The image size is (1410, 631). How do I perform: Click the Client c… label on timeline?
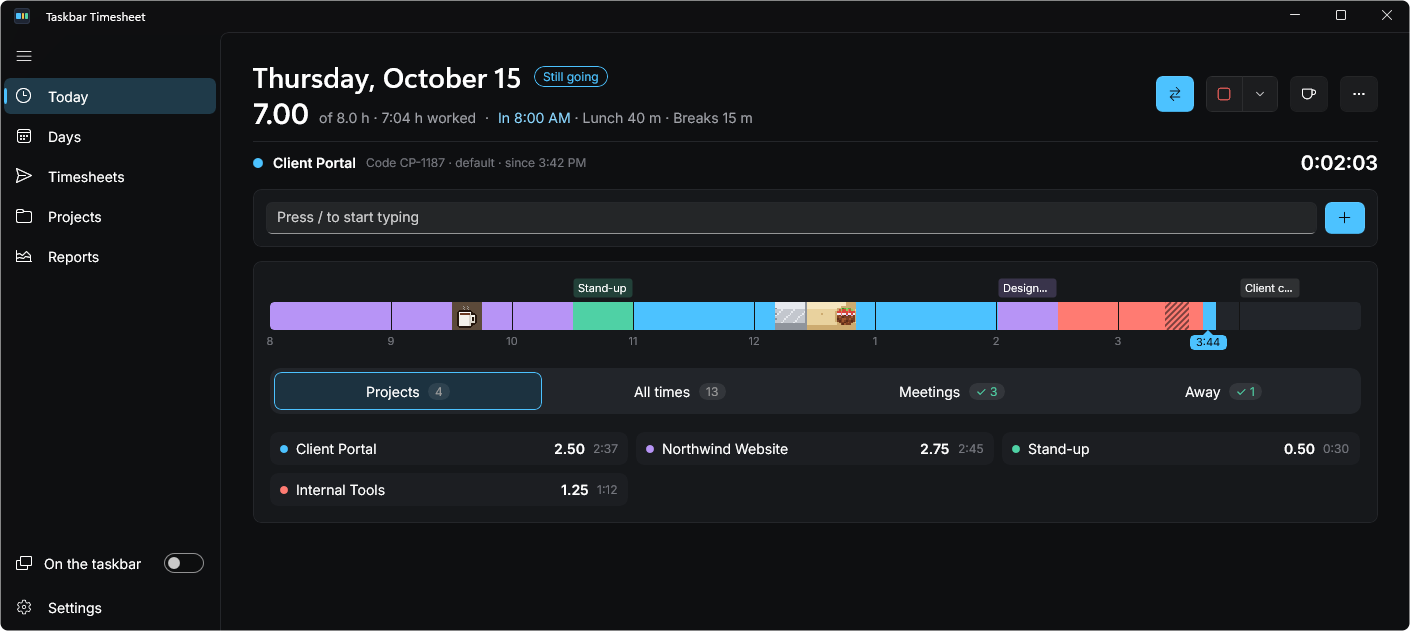[x=1269, y=288]
